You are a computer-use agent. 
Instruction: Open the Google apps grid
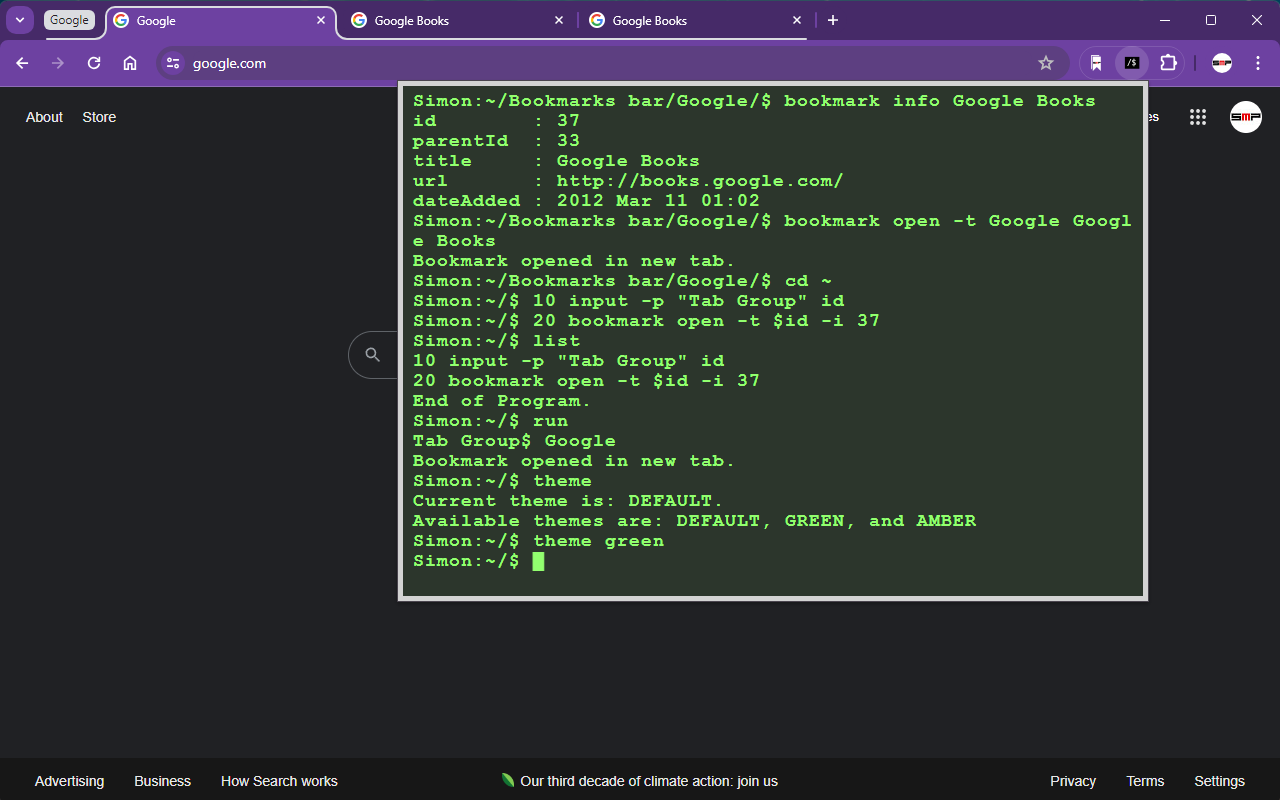coord(1198,117)
